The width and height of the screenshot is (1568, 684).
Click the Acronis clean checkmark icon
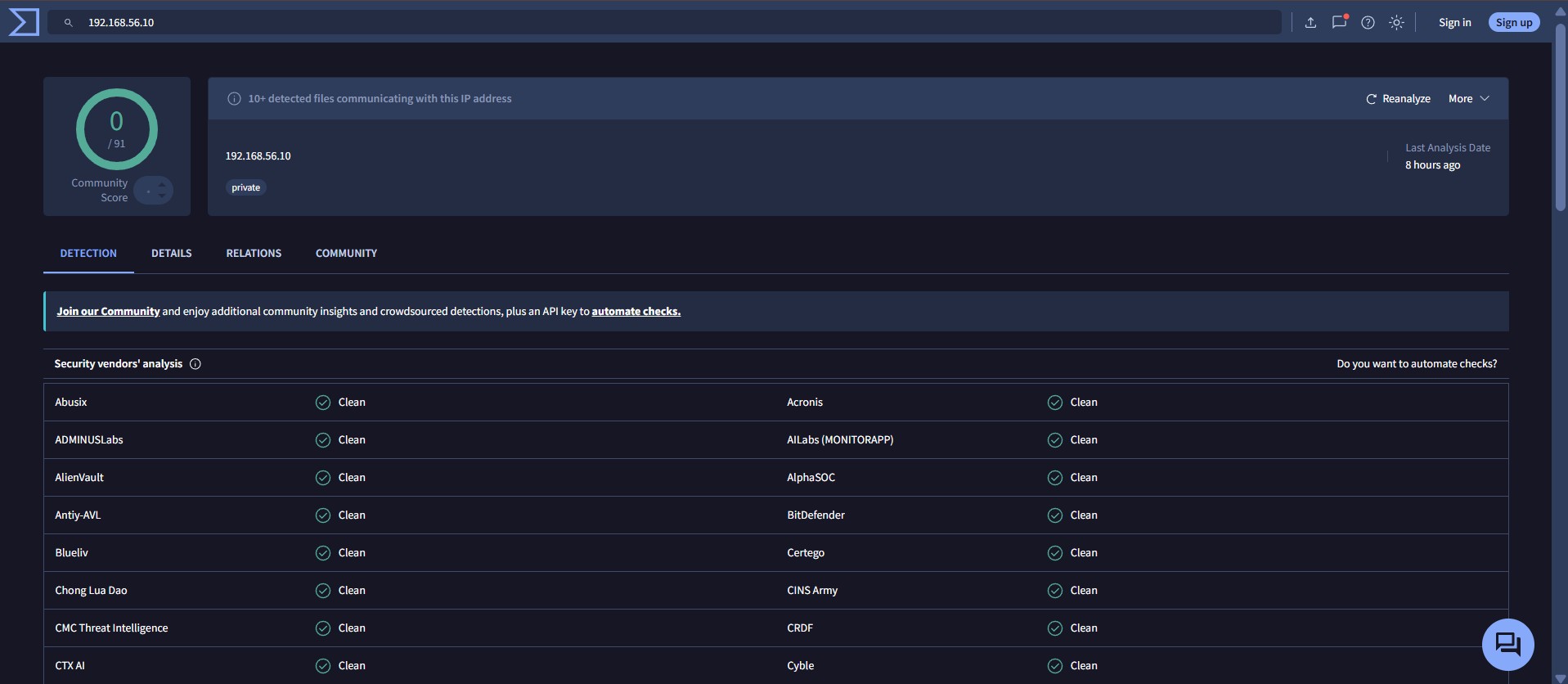(1055, 403)
